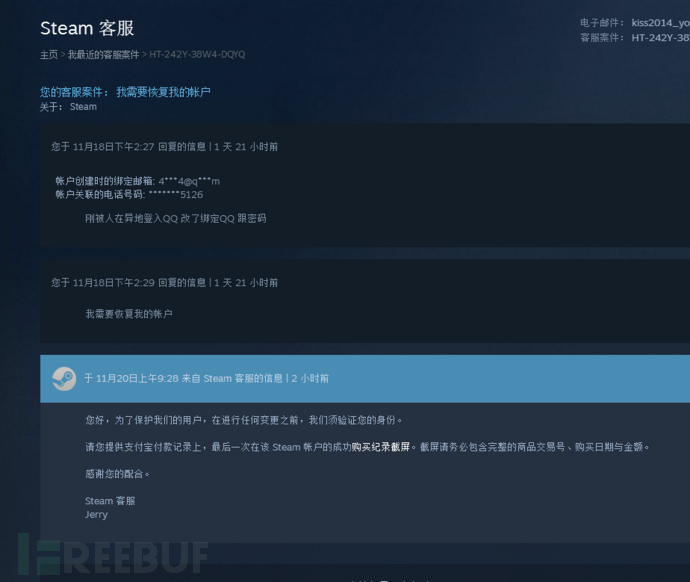
Task: Click the Steam 客服 page heading
Action: tap(87, 28)
